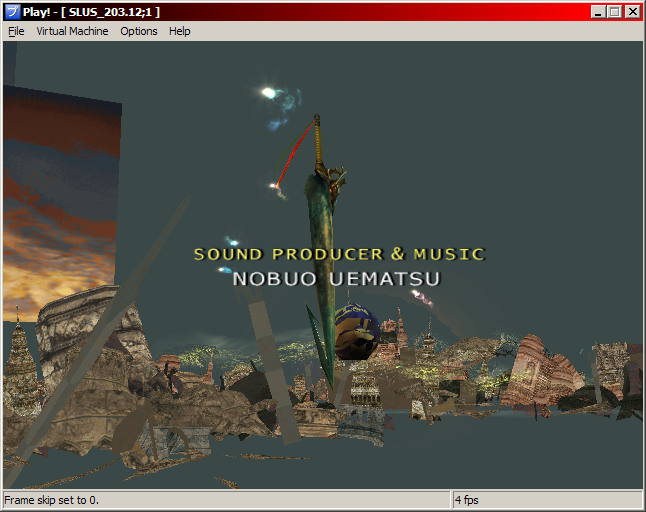
Task: Click the '4 fps' status bar counter
Action: tap(466, 500)
